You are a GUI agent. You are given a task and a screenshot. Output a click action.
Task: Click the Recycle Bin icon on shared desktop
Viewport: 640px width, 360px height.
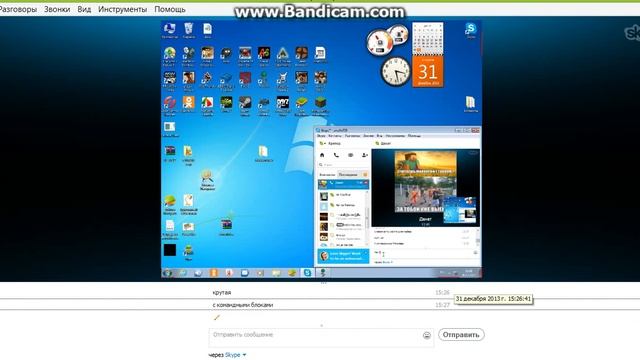click(188, 30)
